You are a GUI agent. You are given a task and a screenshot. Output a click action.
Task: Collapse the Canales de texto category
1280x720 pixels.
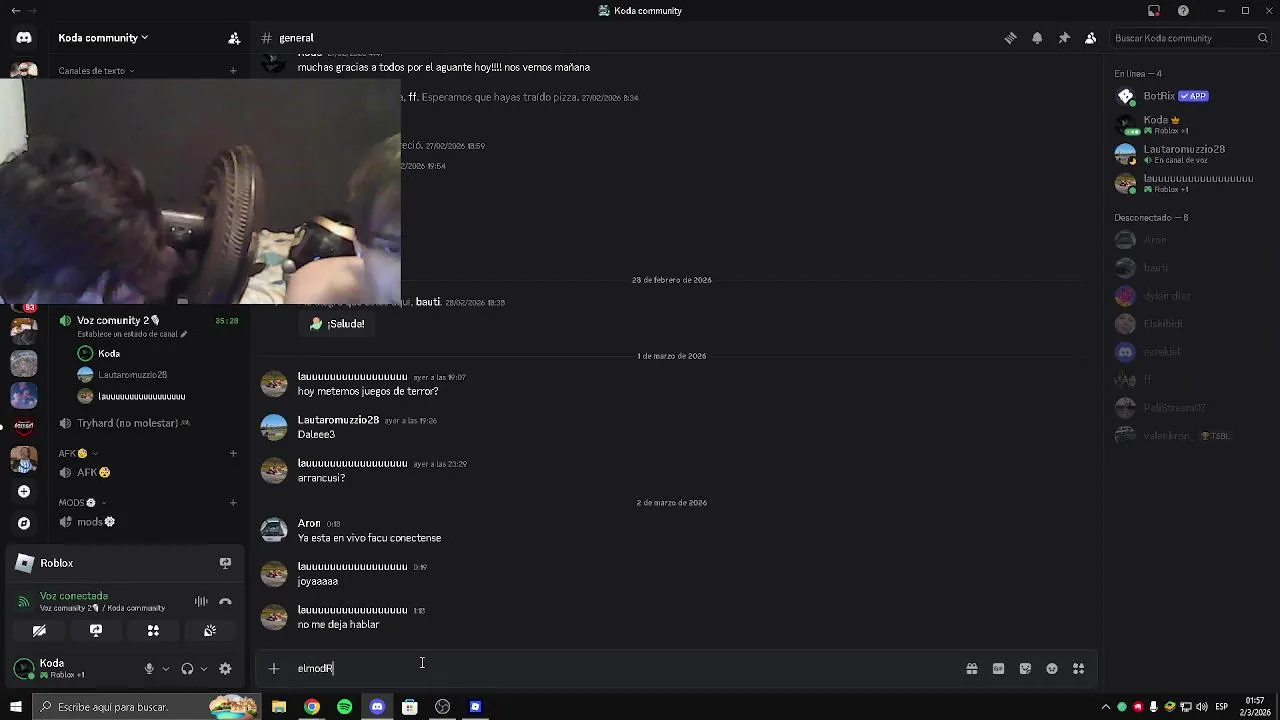[96, 71]
